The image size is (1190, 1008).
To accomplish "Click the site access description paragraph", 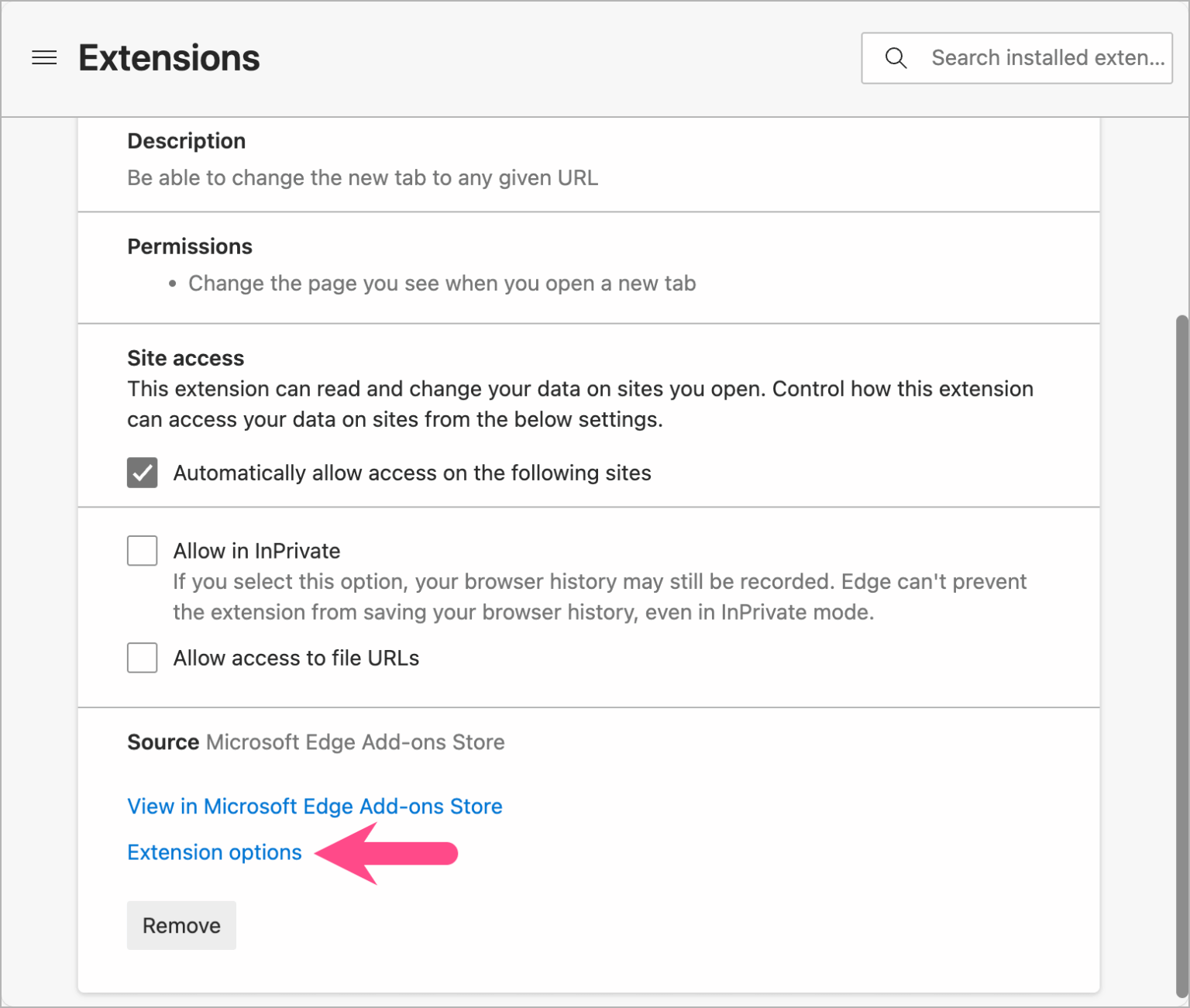I will 580,404.
